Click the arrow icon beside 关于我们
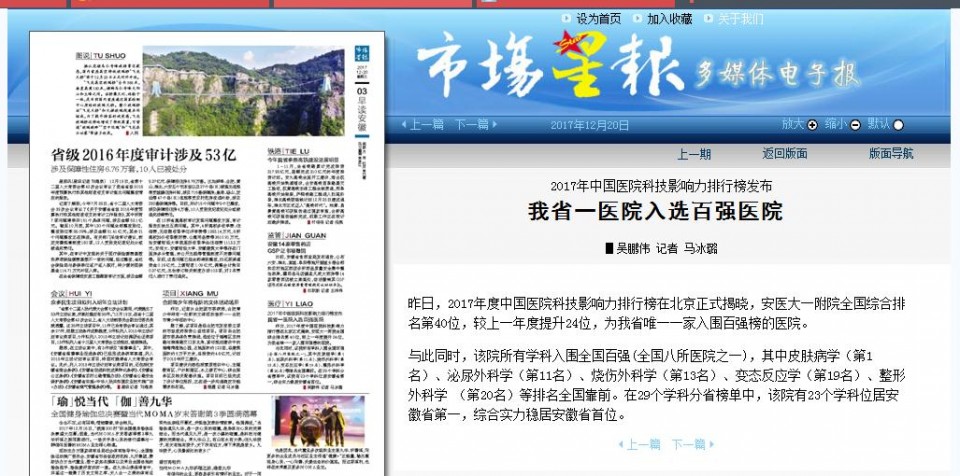The width and height of the screenshot is (960, 476). pos(707,19)
